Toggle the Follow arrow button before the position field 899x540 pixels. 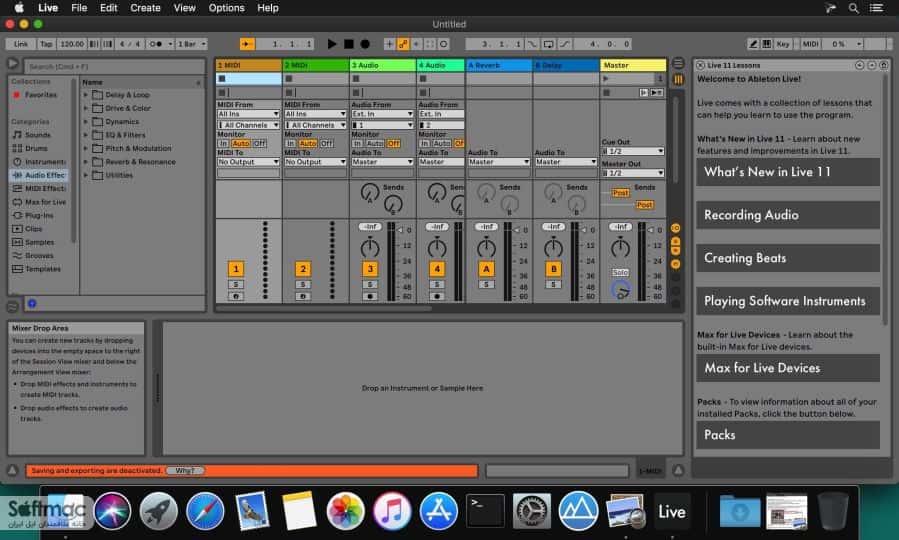point(247,44)
